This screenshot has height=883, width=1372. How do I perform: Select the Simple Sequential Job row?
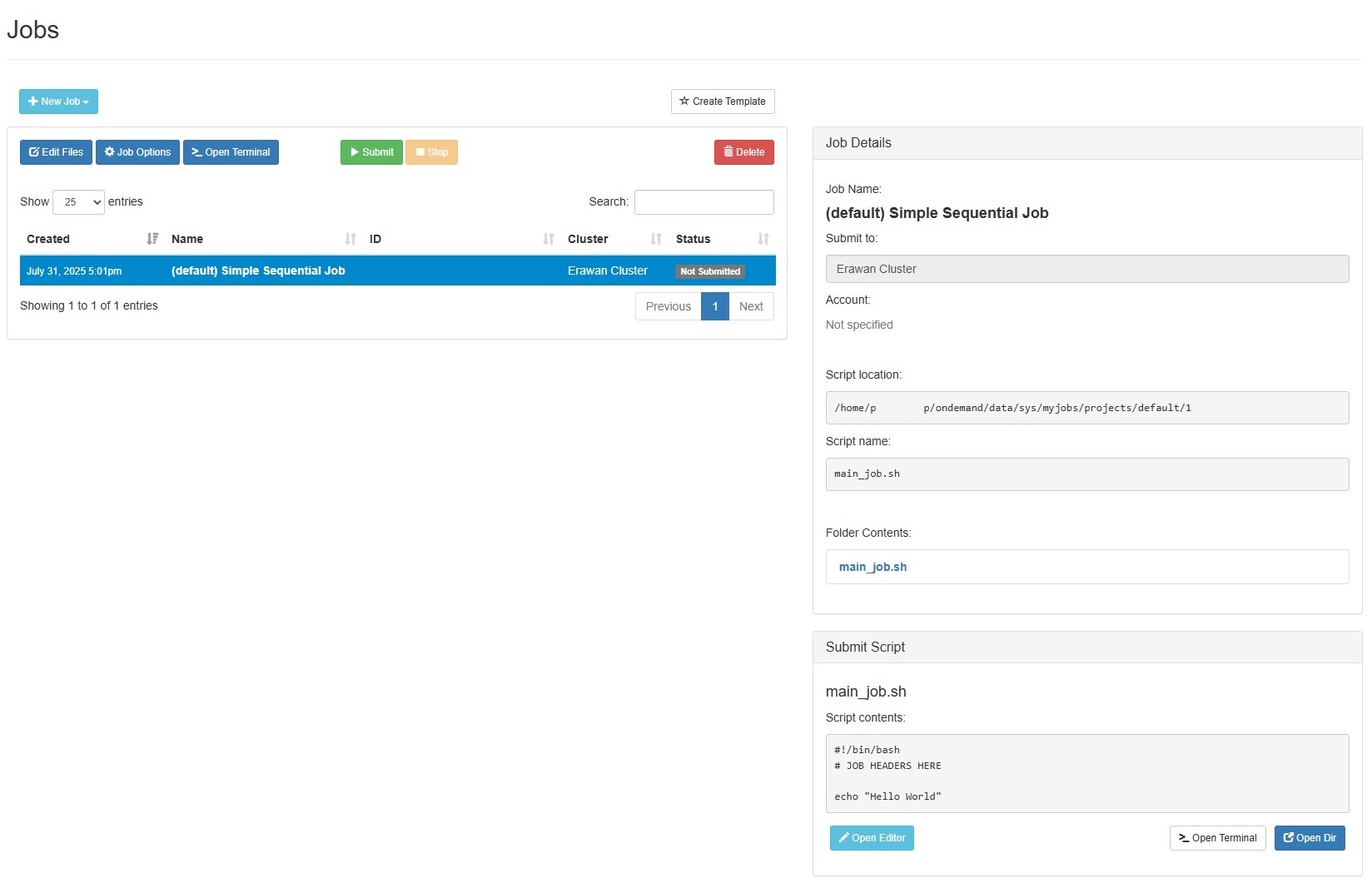click(258, 271)
